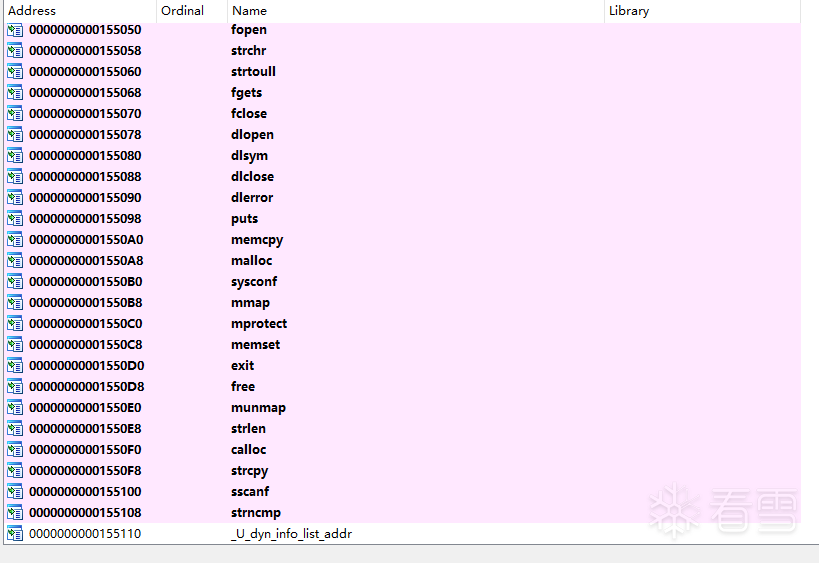Select the dlerror import name
819x563 pixels.
coord(252,198)
